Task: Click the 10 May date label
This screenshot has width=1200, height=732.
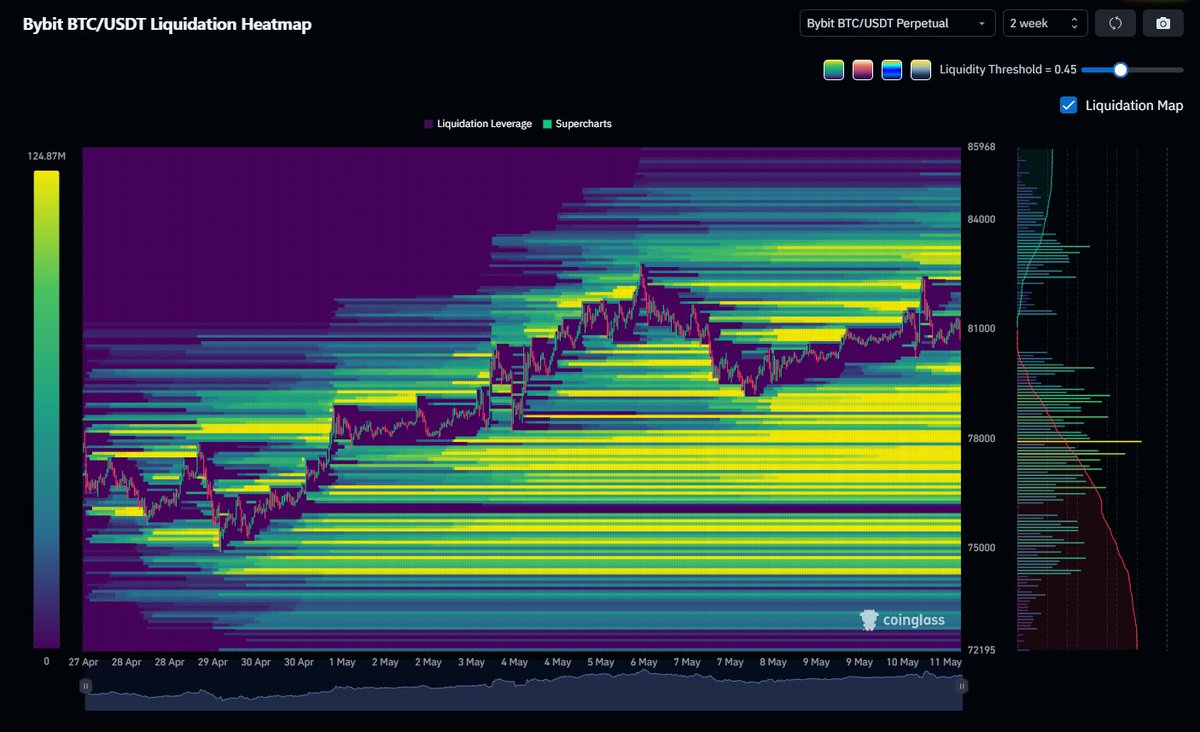Action: (x=902, y=662)
